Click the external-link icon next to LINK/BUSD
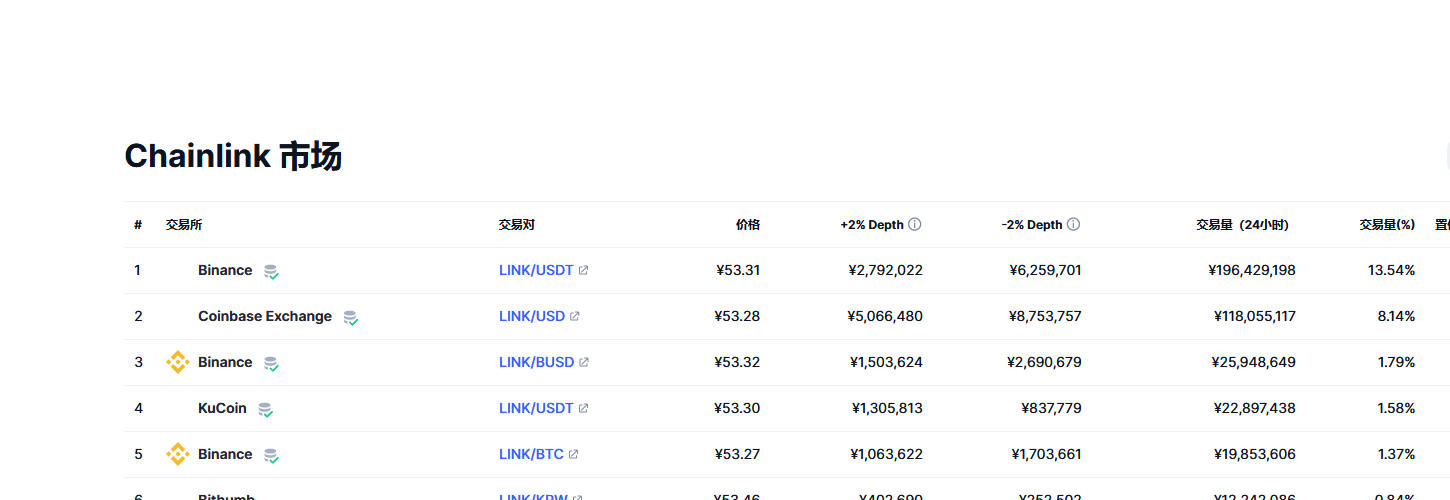This screenshot has width=1450, height=500. 584,362
